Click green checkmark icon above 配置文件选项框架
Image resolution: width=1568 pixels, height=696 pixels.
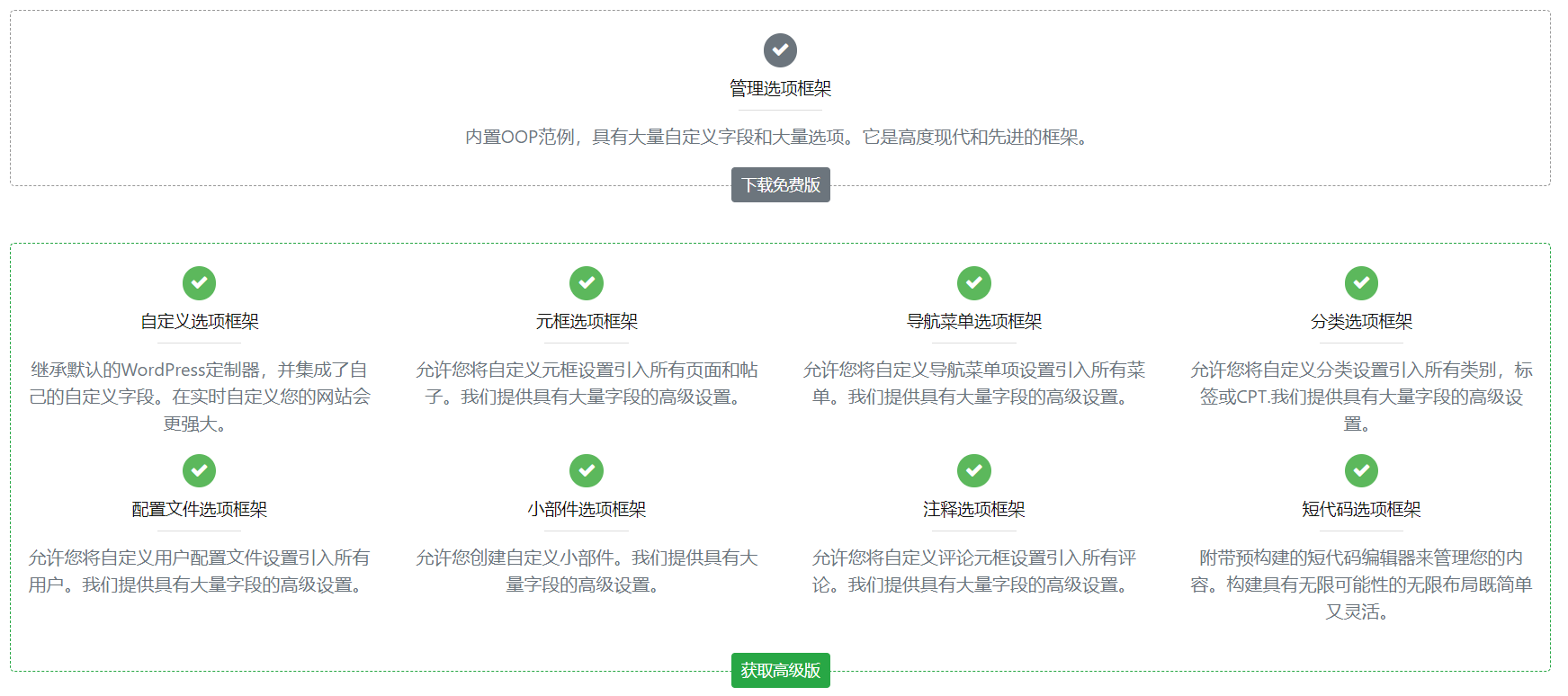(x=199, y=470)
